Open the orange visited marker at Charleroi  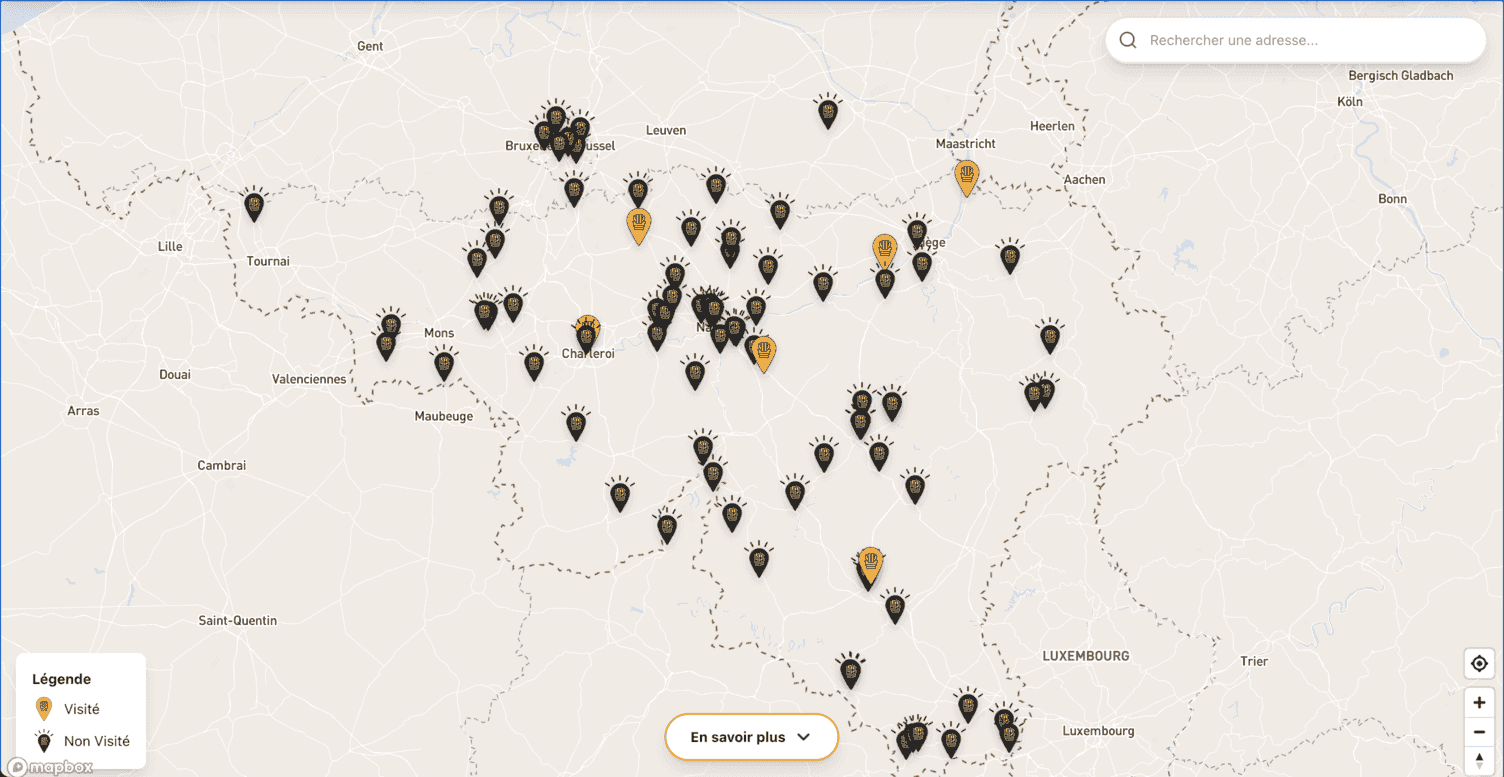point(588,330)
